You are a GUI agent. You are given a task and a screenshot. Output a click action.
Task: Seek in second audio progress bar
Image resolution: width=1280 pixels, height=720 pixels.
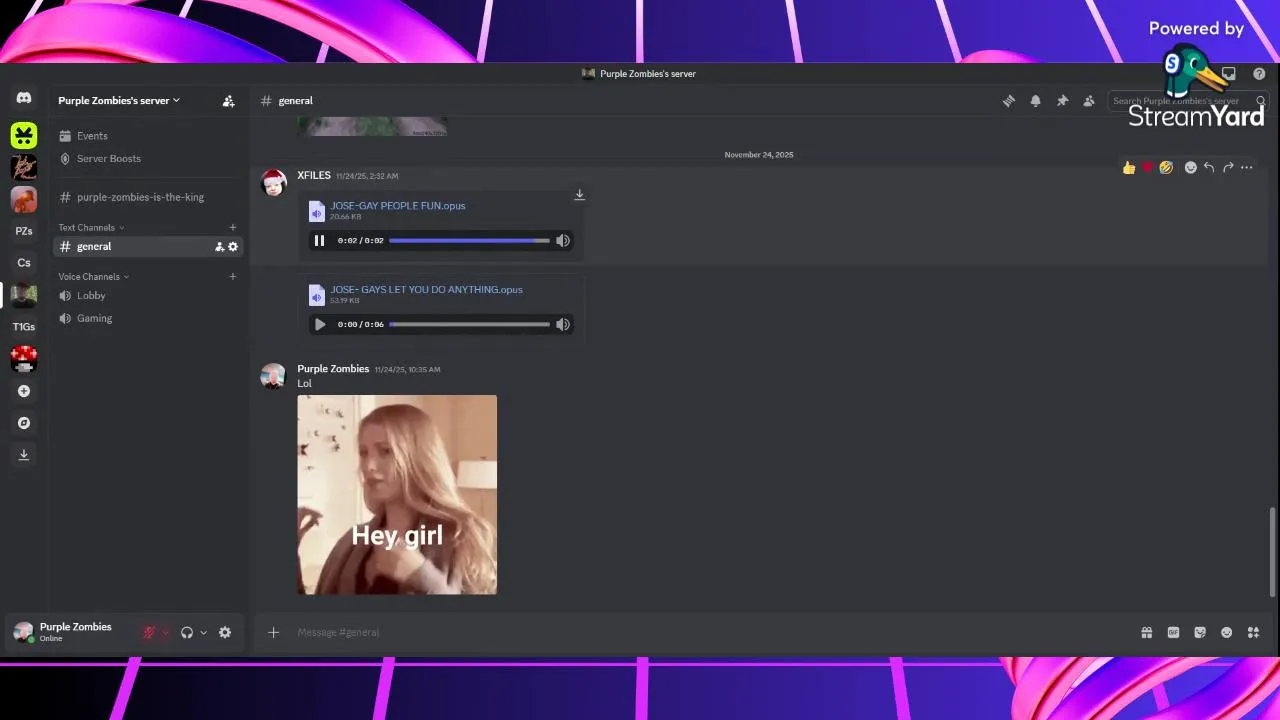click(469, 325)
